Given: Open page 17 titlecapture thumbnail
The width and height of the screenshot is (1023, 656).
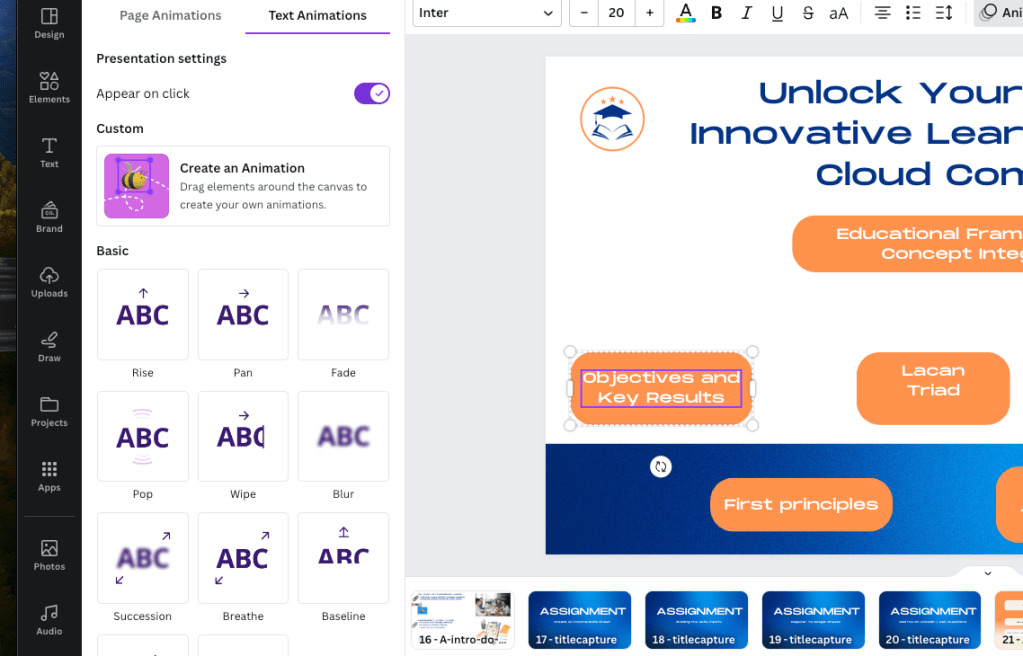Looking at the screenshot, I should pyautogui.click(x=579, y=620).
